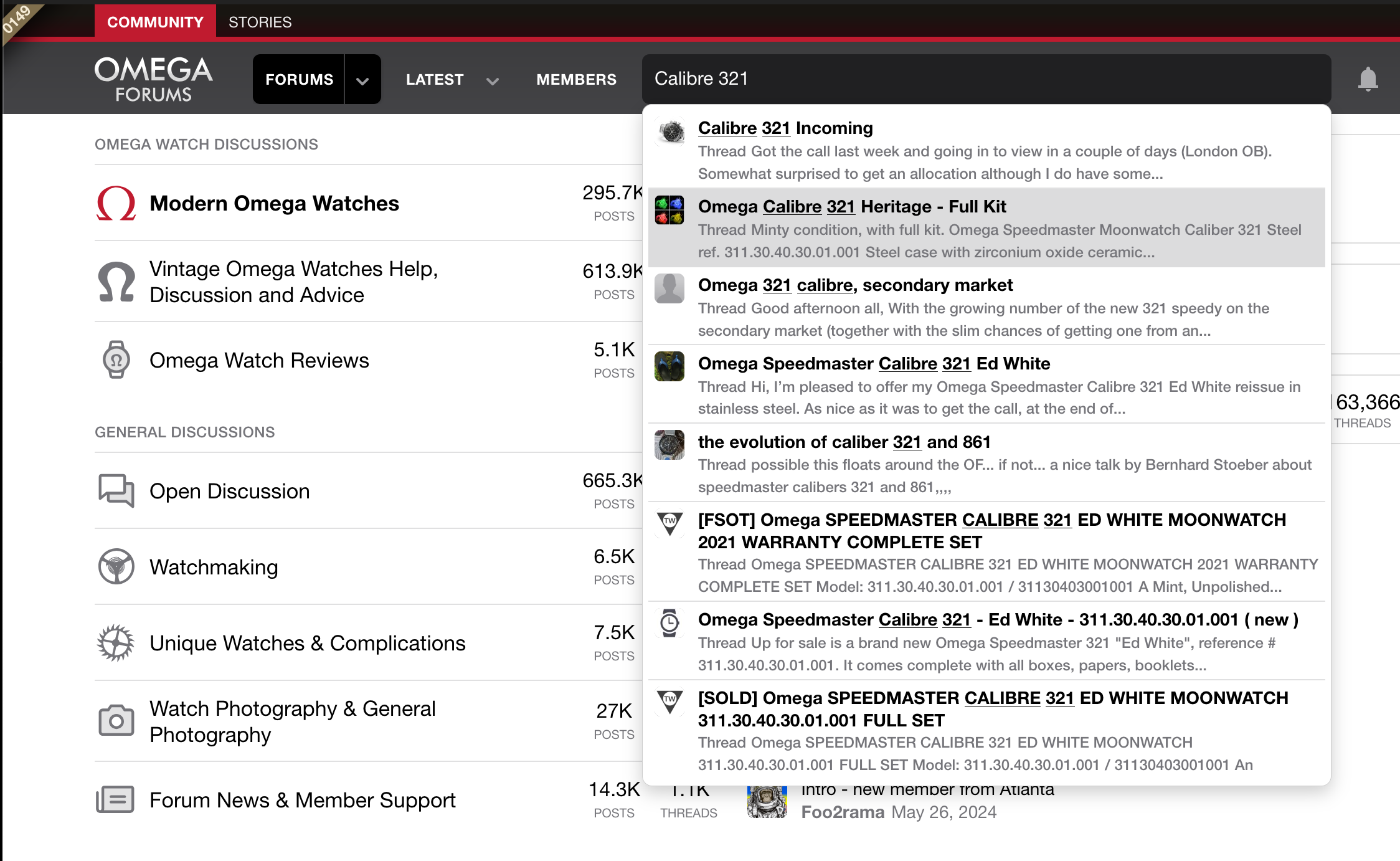This screenshot has width=1400, height=861.
Task: Open 'Omega 321 calibre, secondary market' result
Action: (854, 285)
